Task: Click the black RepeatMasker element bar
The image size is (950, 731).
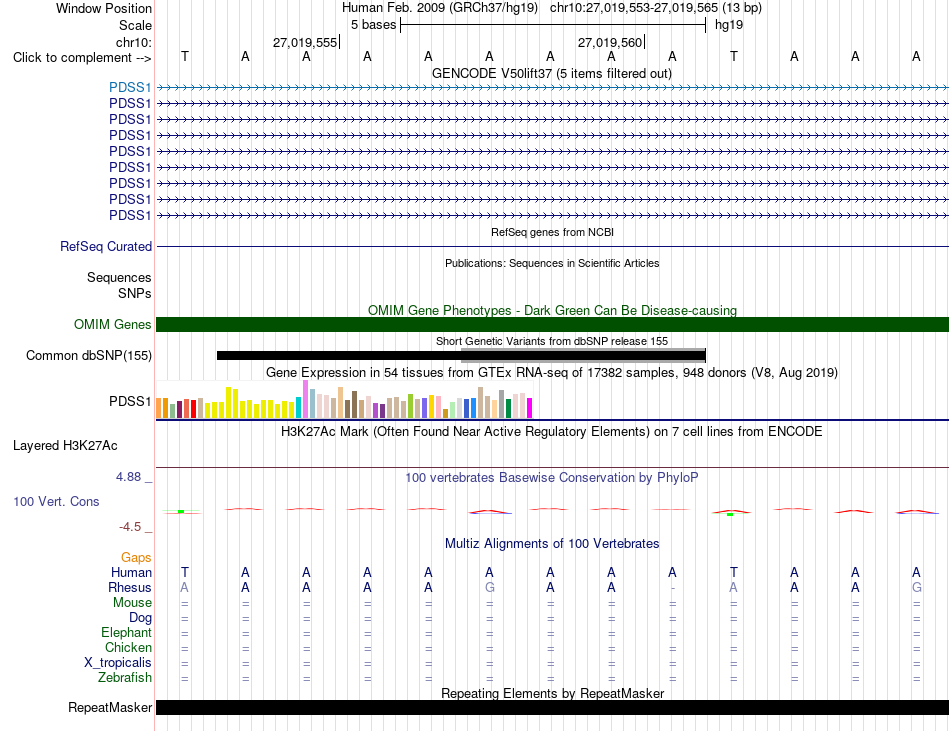Action: 552,707
